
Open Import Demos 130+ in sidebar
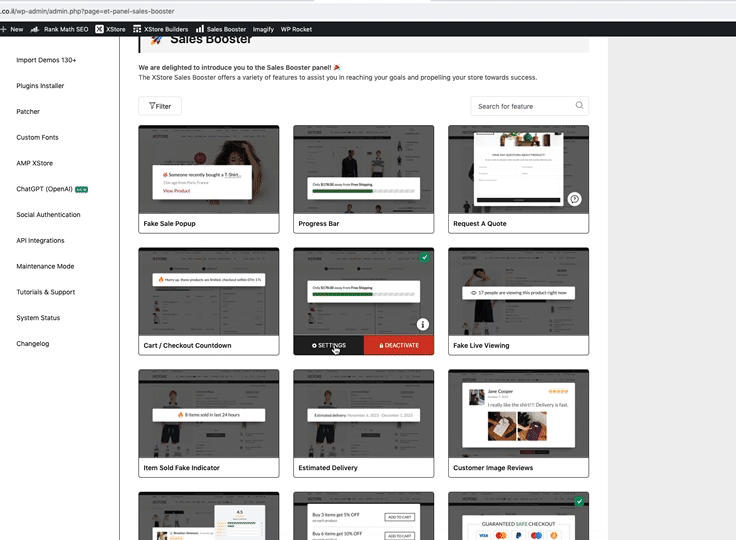click(46, 60)
